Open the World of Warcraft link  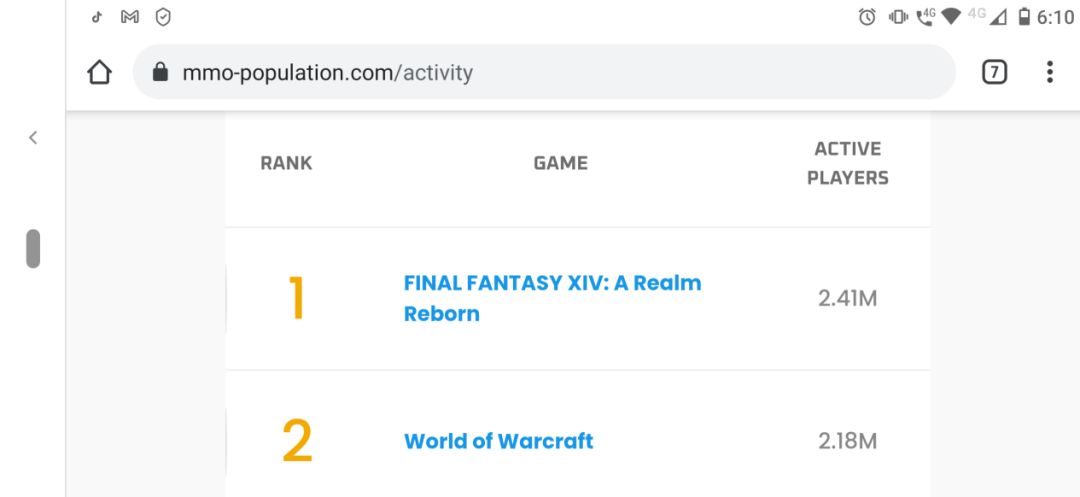498,441
